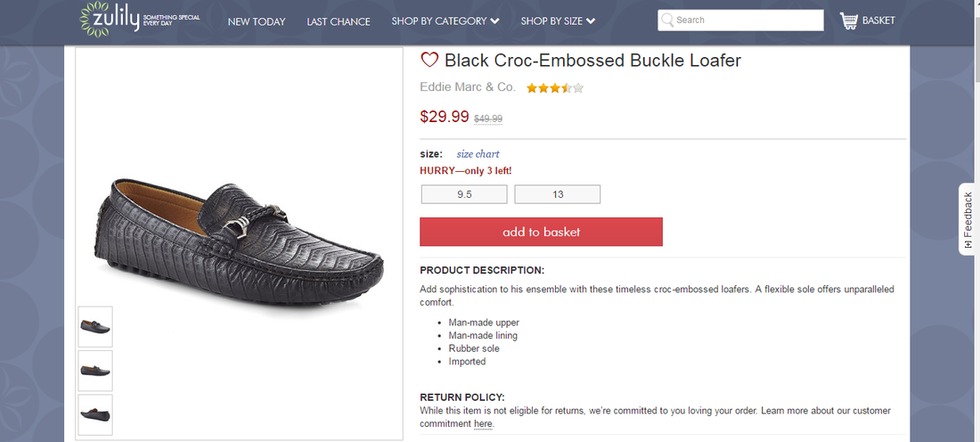Click the Eddie Marc & Co. brand name

(468, 87)
